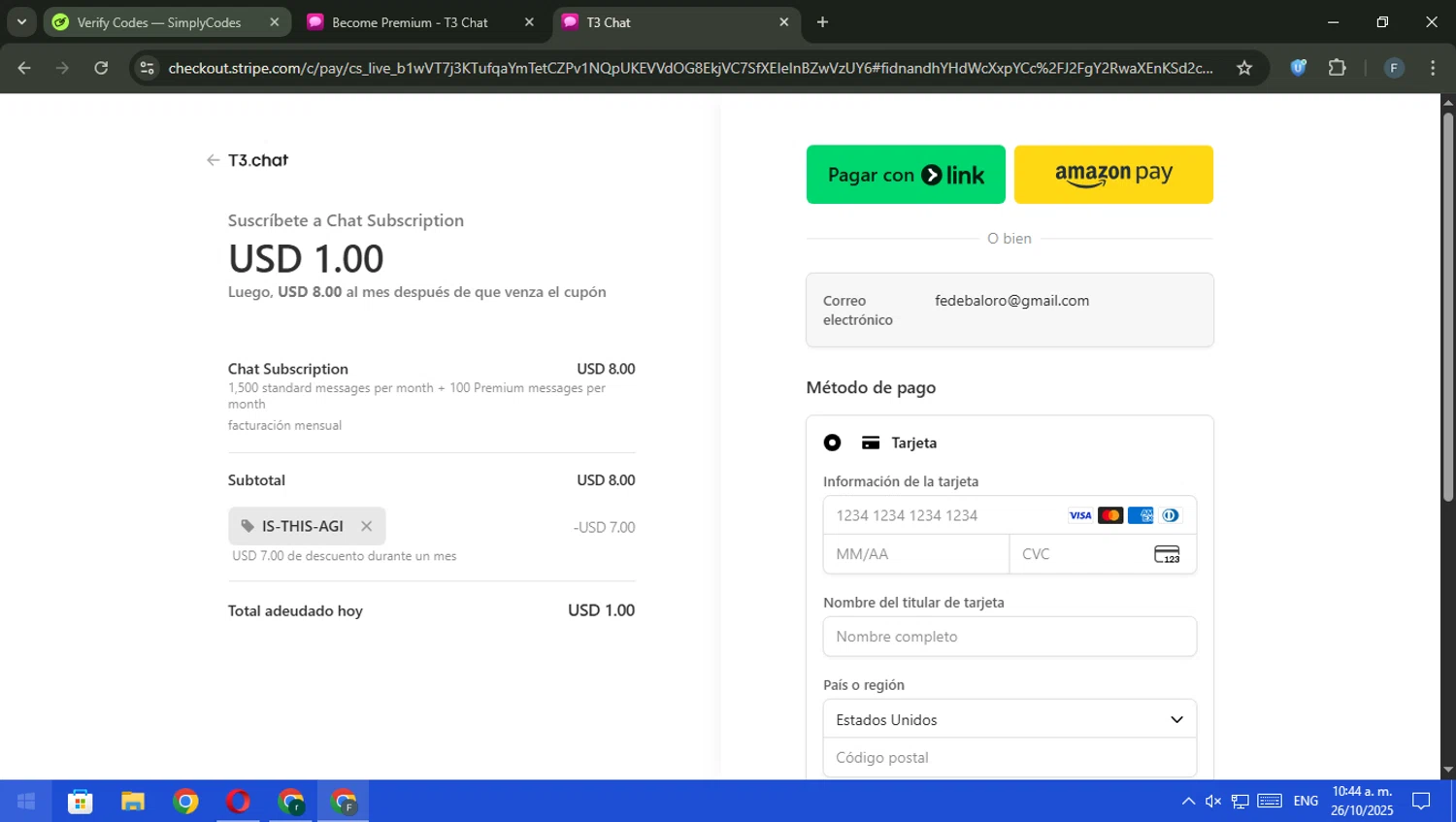Focus the Nombre completo field
Image resolution: width=1456 pixels, height=822 pixels.
click(1009, 637)
